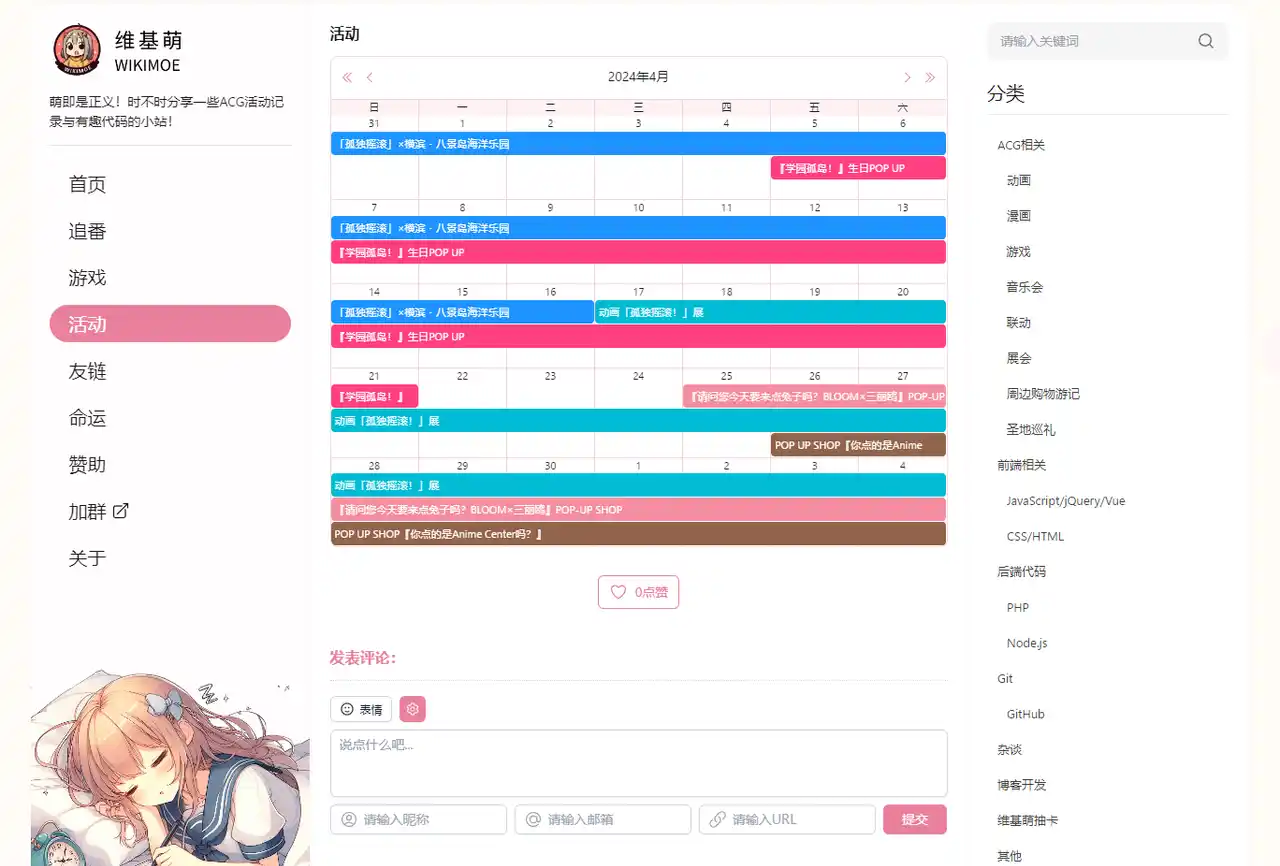1280x866 pixels.
Task: Focus the 说点什么吧 comment text box
Action: click(638, 762)
